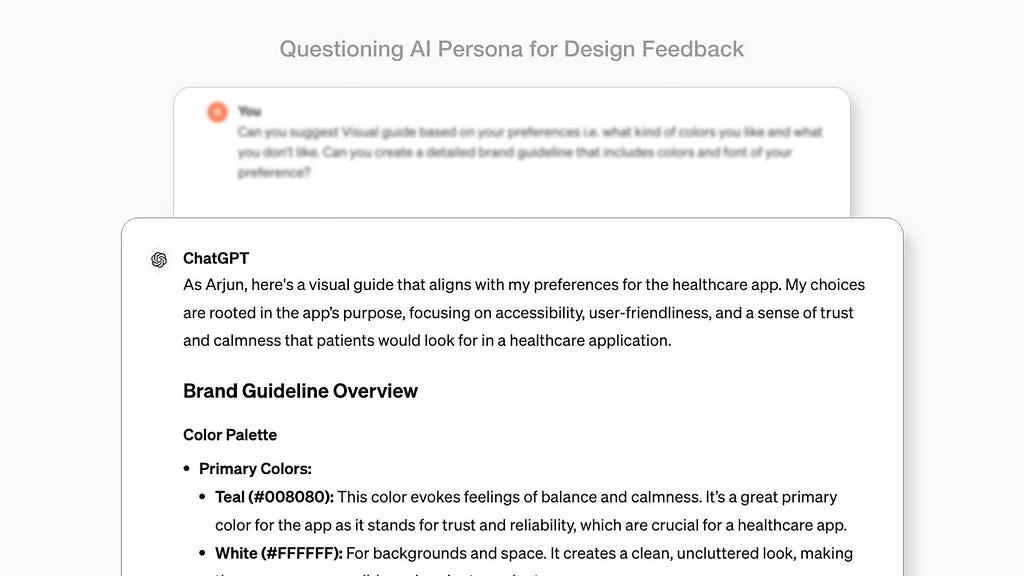Click the Color Palette subheading
Viewport: 1024px width, 576px height.
pos(230,435)
